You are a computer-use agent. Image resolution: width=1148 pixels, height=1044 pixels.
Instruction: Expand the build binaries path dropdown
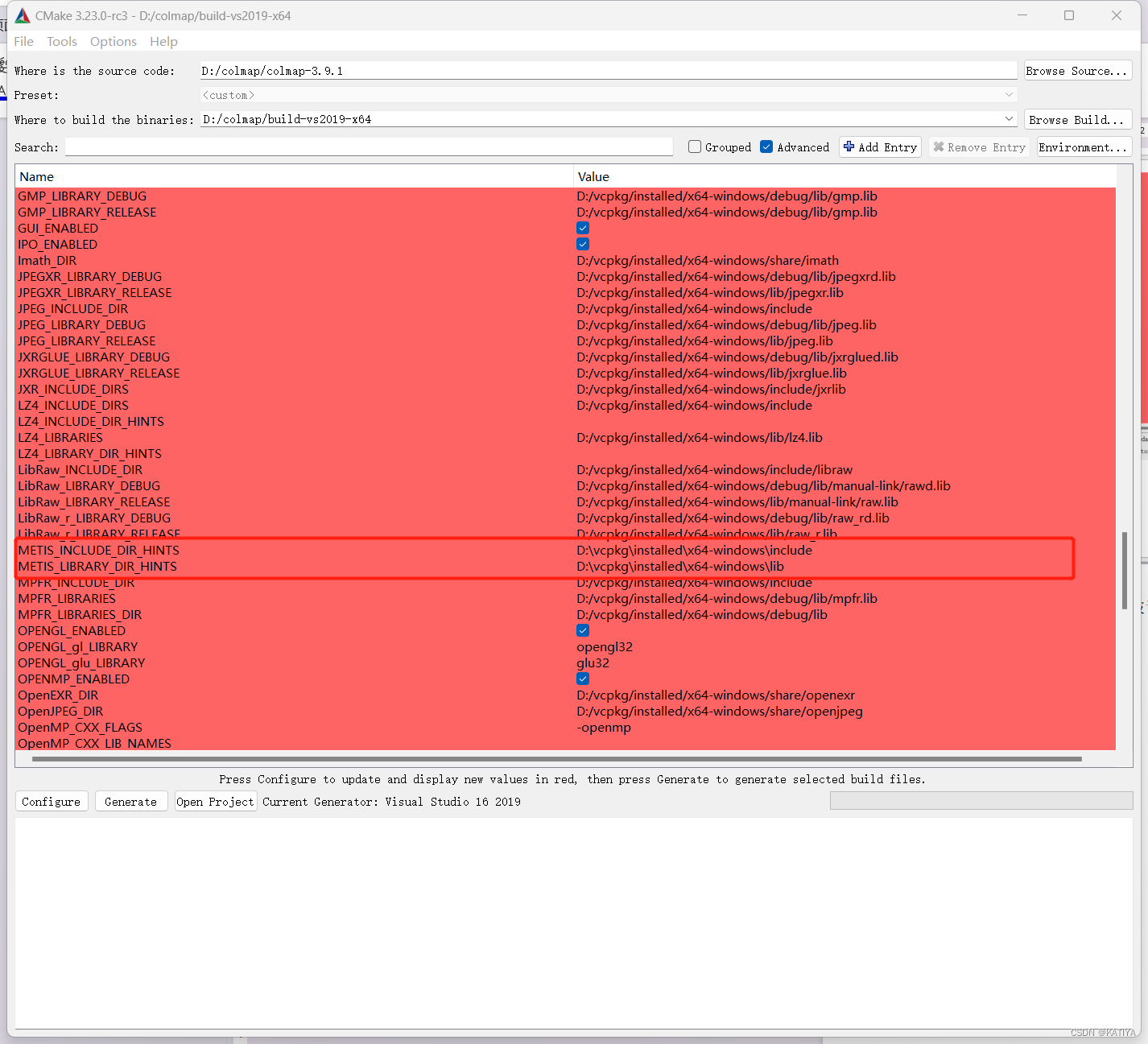tap(1009, 118)
